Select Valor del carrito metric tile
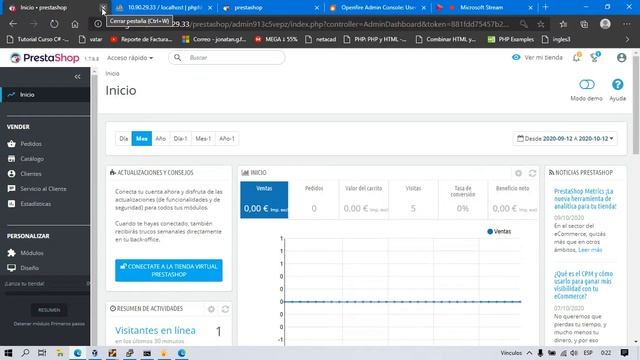 tap(364, 200)
